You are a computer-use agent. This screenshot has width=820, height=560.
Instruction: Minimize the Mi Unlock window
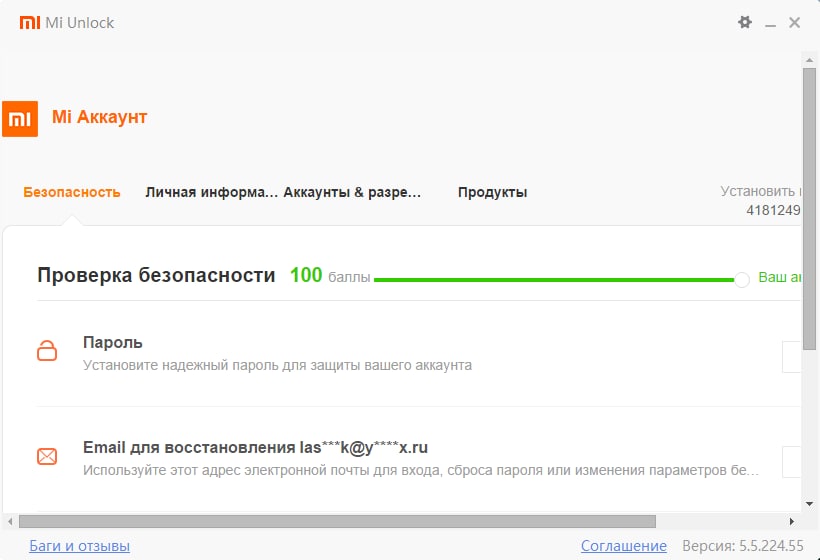770,24
